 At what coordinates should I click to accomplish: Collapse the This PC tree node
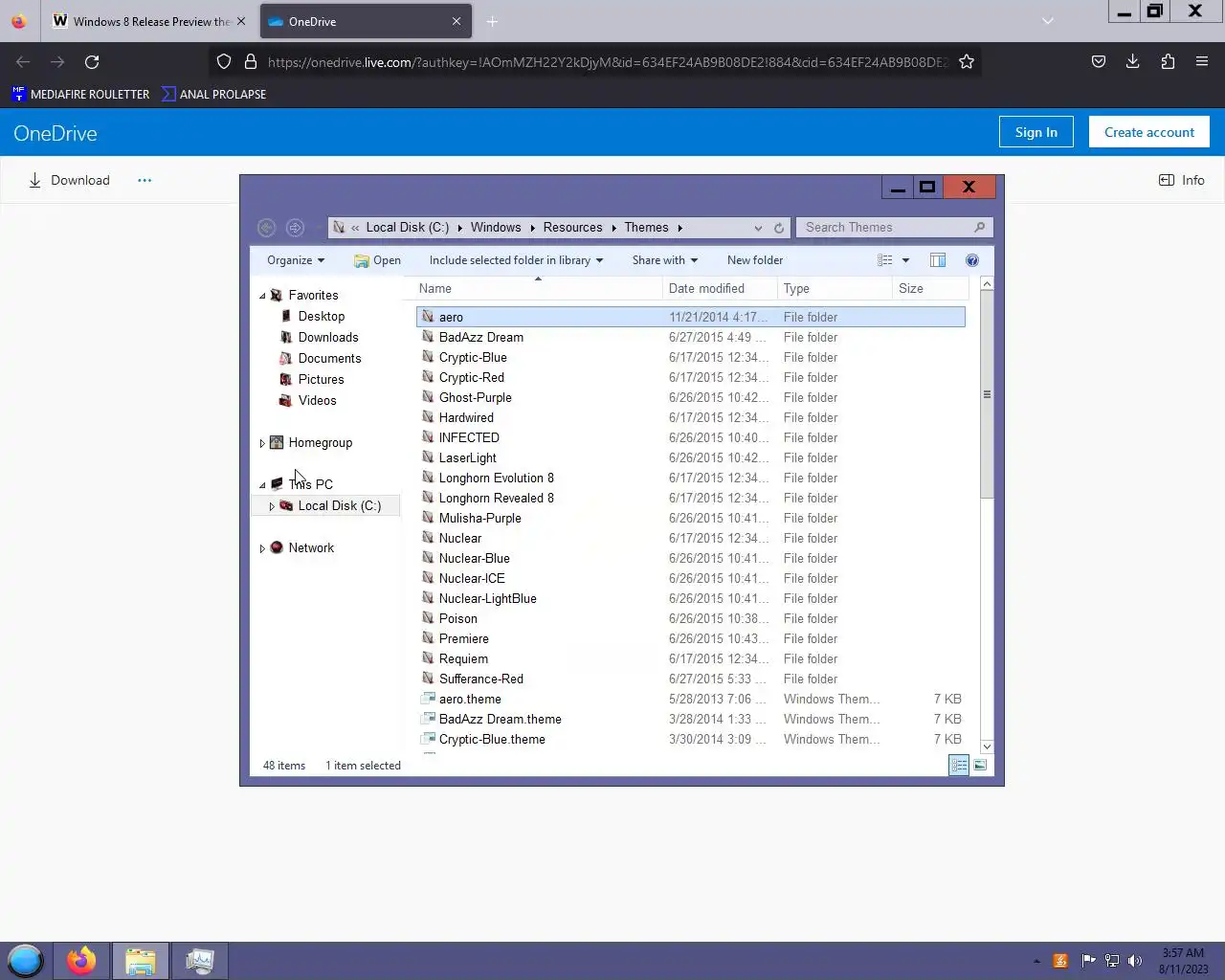pyautogui.click(x=262, y=485)
